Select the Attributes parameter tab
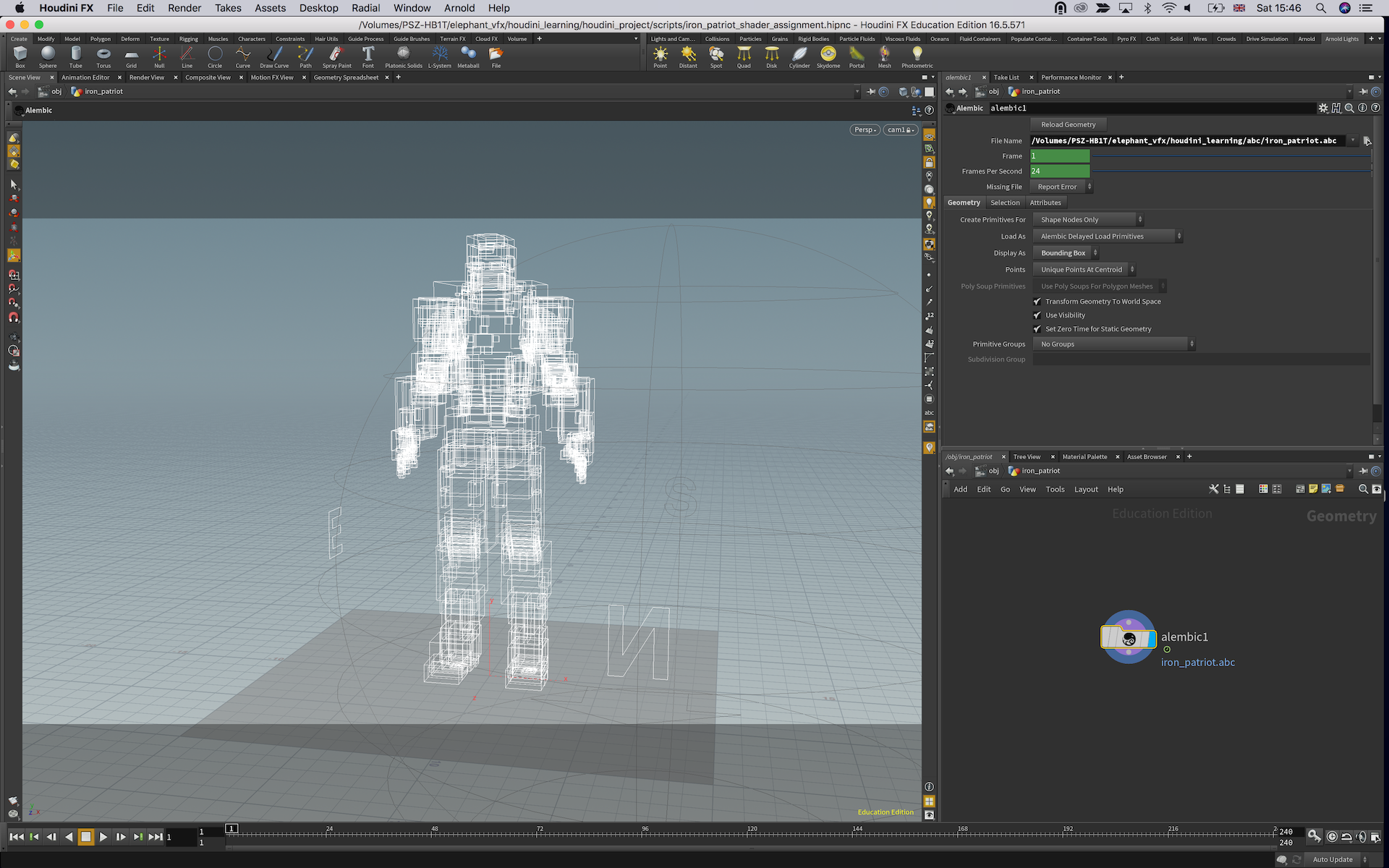The width and height of the screenshot is (1389, 868). coord(1045,203)
